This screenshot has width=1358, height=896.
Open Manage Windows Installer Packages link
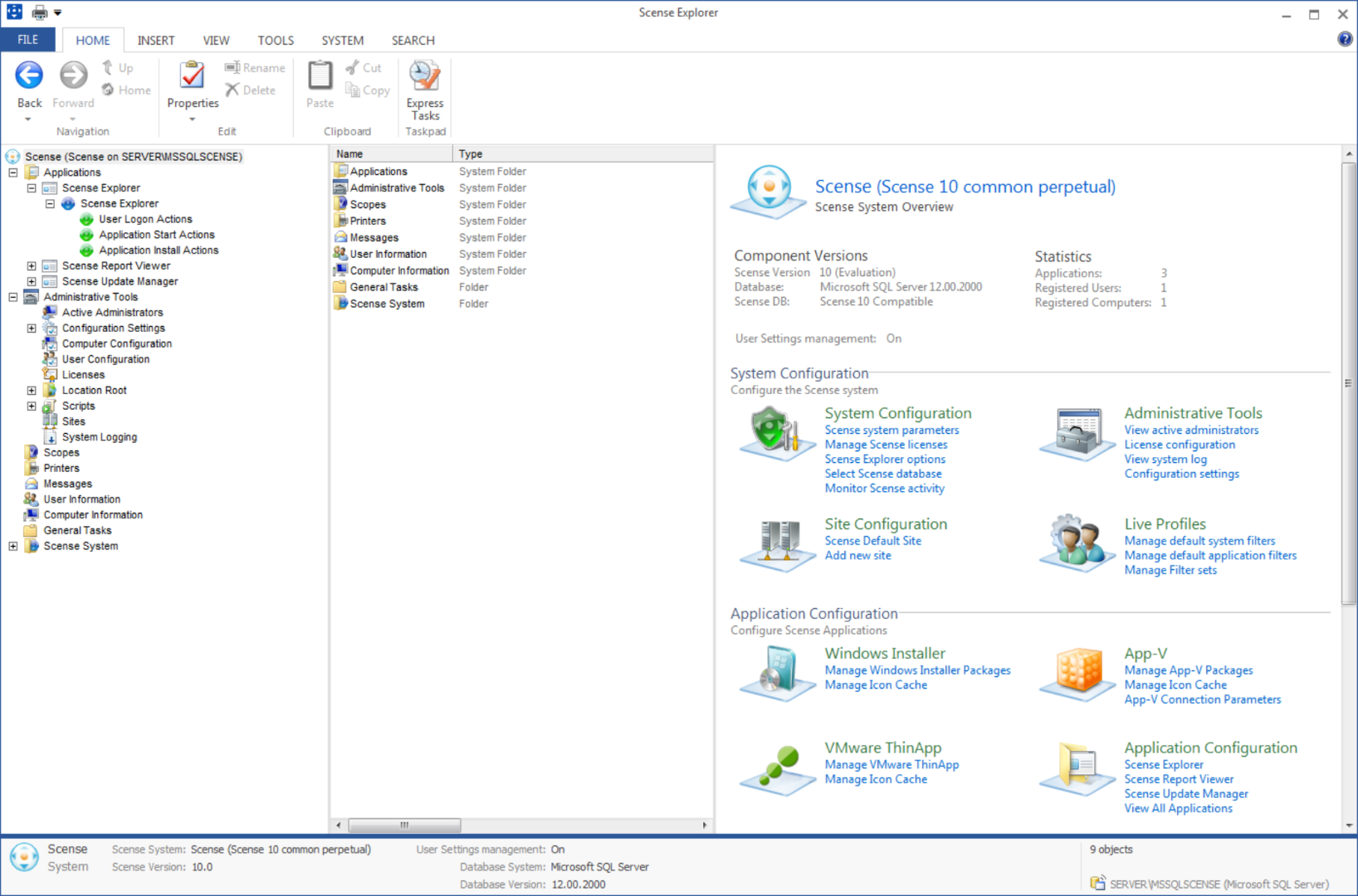pos(917,670)
